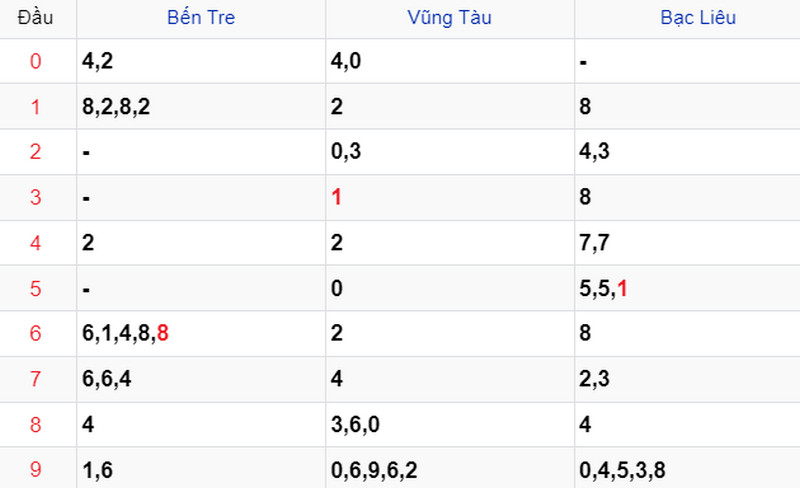Click the red 1 in Vũng Tàu column
Viewport: 800px width, 488px height.
[x=336, y=197]
